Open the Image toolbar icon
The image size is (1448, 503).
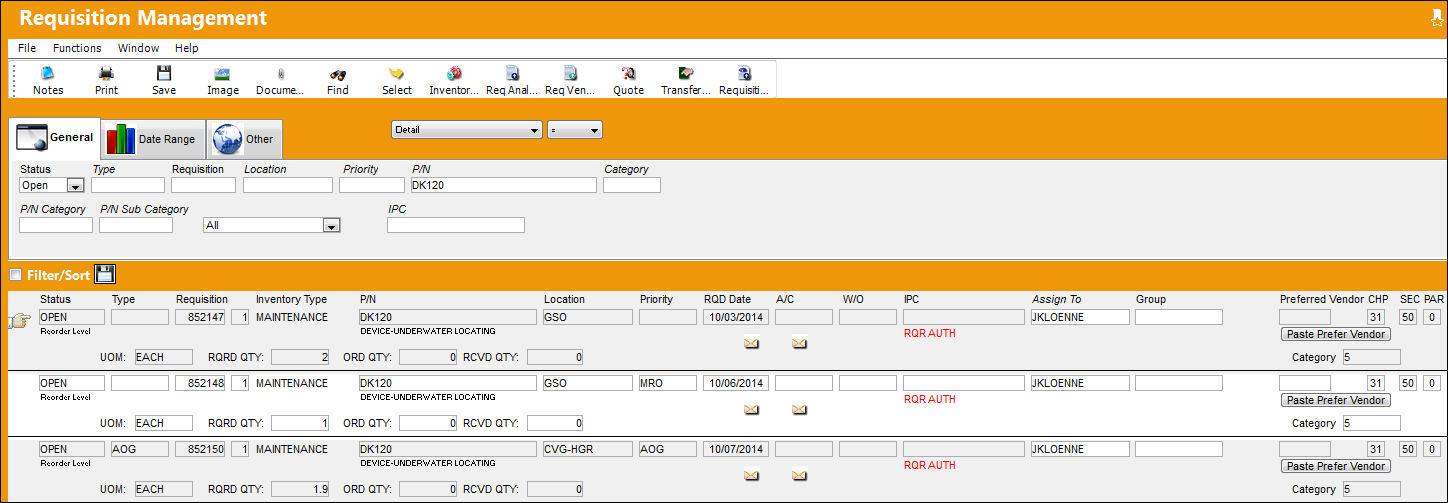coord(222,73)
